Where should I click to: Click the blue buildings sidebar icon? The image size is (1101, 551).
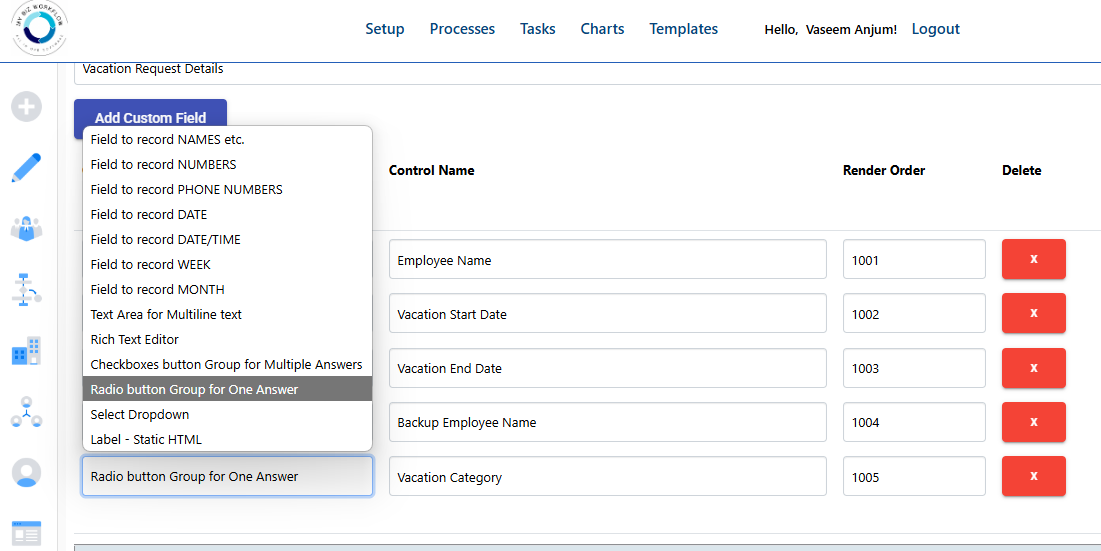pyautogui.click(x=27, y=350)
